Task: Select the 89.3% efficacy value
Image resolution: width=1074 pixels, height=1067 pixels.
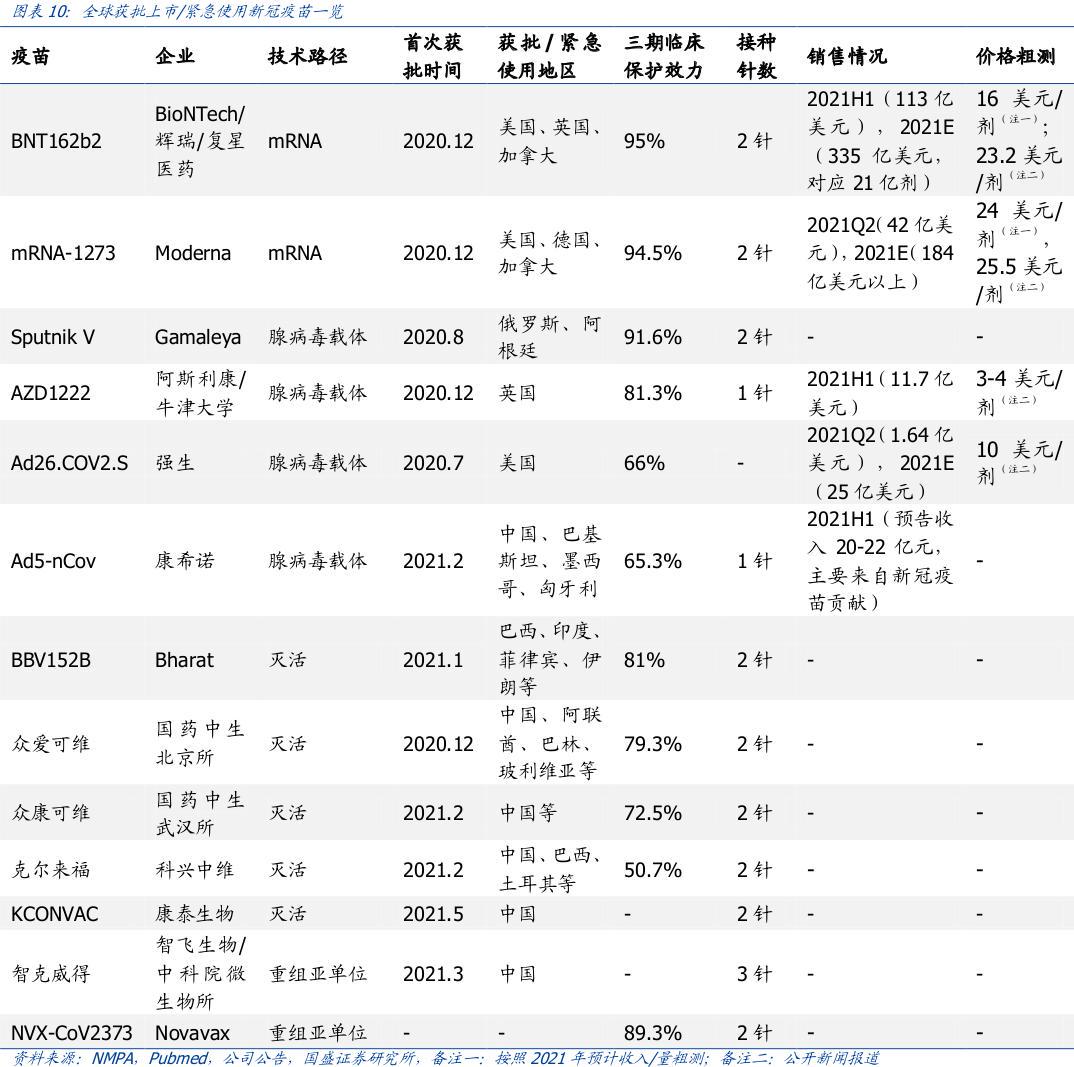Action: [x=653, y=1033]
